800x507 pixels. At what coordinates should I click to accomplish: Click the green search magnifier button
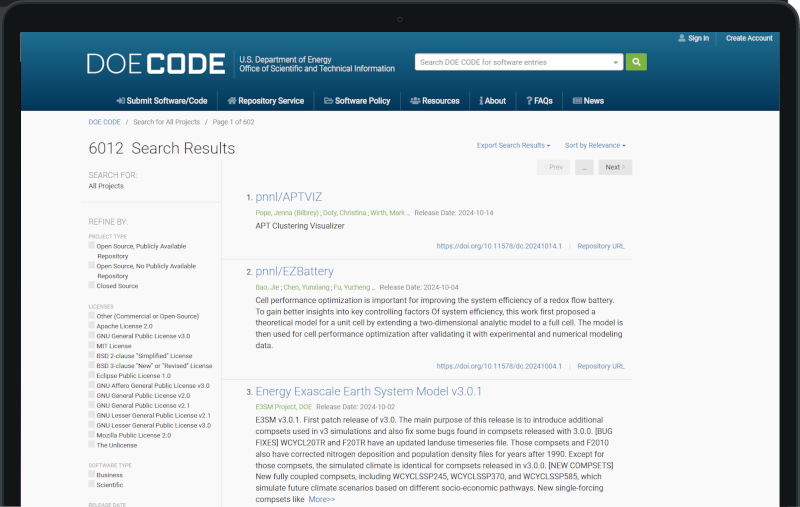click(636, 62)
